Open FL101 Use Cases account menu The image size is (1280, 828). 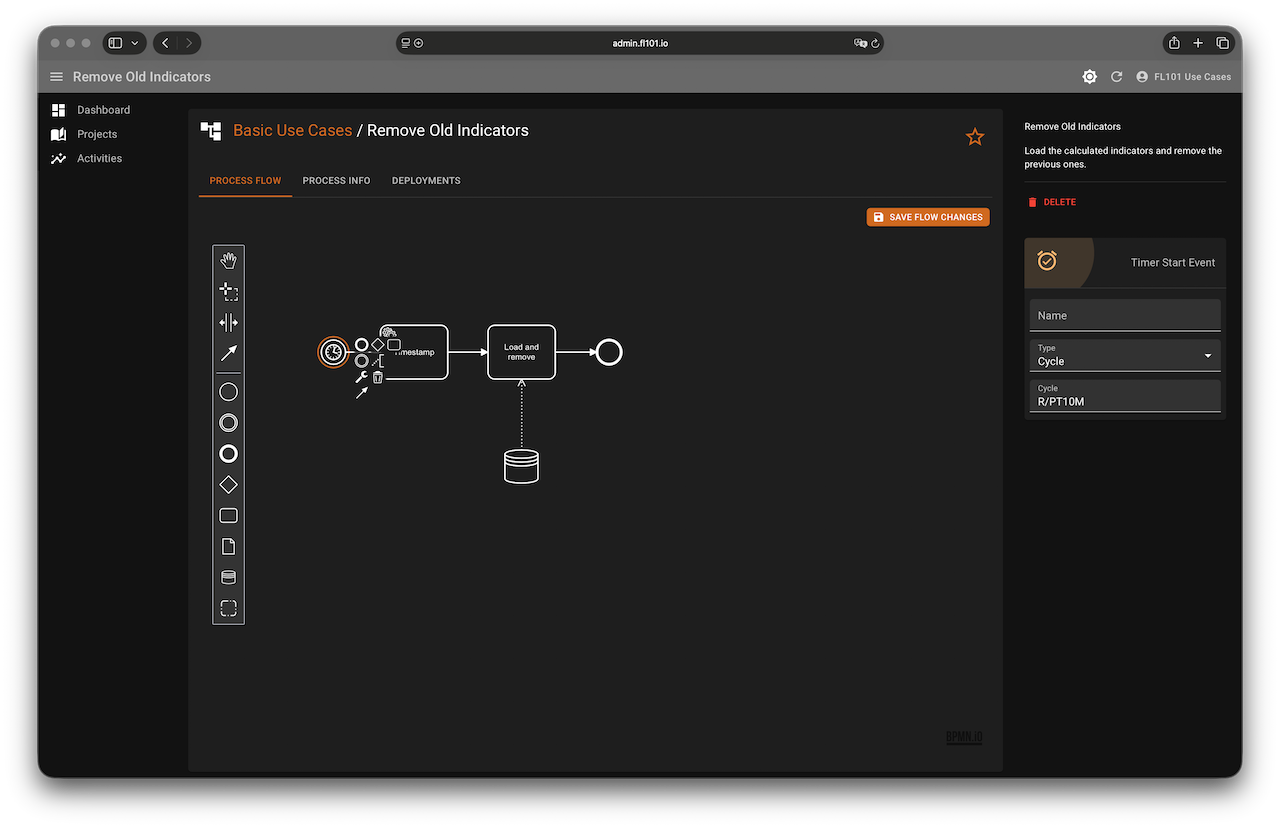(x=1183, y=77)
